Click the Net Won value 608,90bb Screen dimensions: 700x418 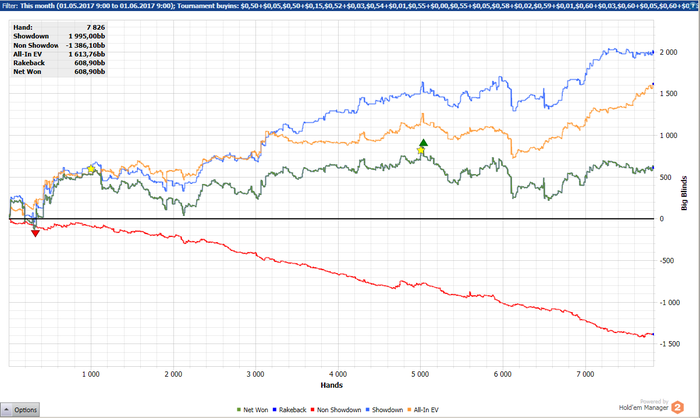tap(89, 71)
